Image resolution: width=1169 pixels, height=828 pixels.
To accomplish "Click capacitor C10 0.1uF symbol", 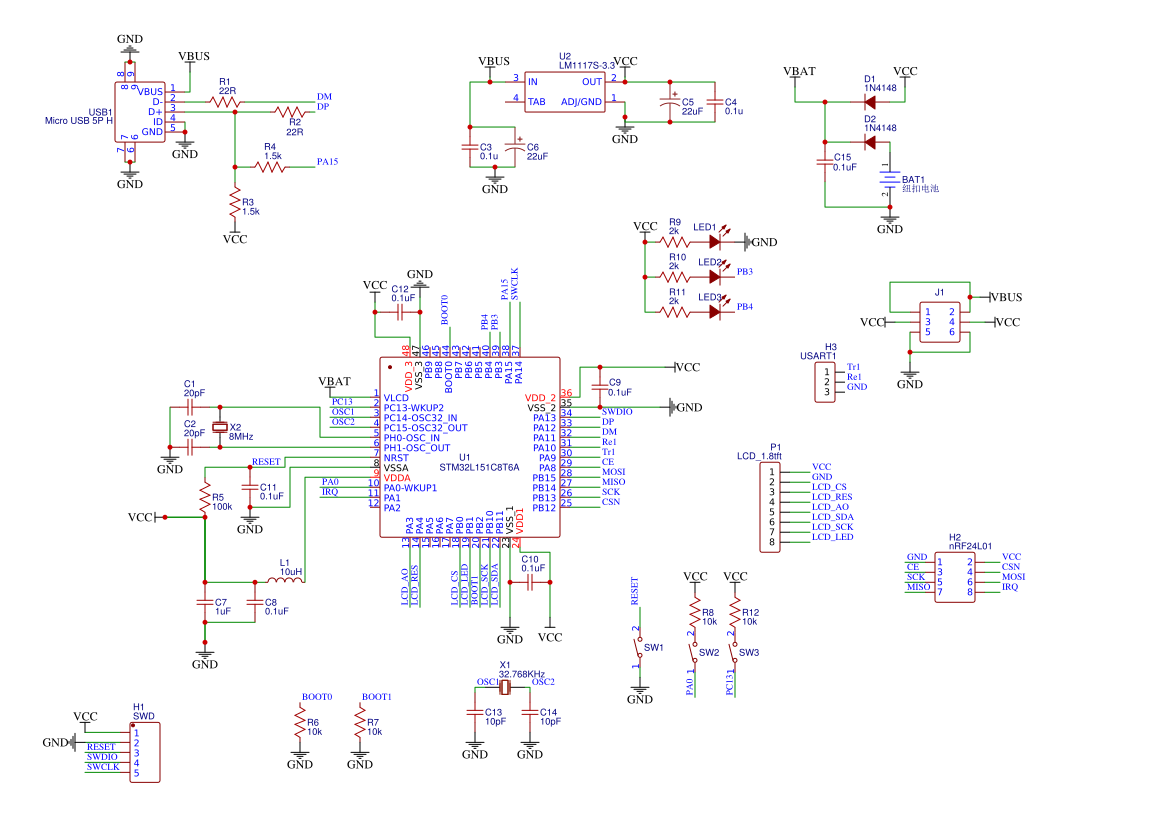I will click(x=530, y=583).
